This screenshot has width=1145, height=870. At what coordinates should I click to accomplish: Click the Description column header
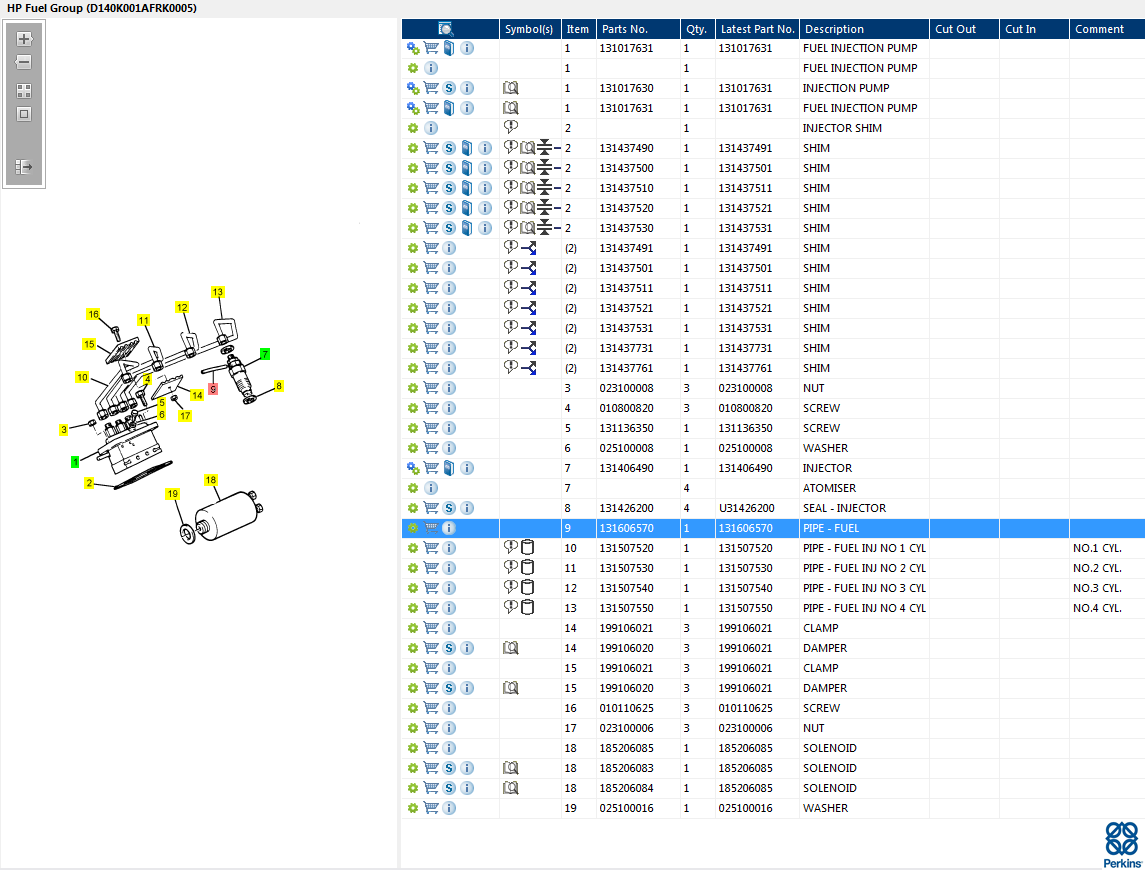834,29
